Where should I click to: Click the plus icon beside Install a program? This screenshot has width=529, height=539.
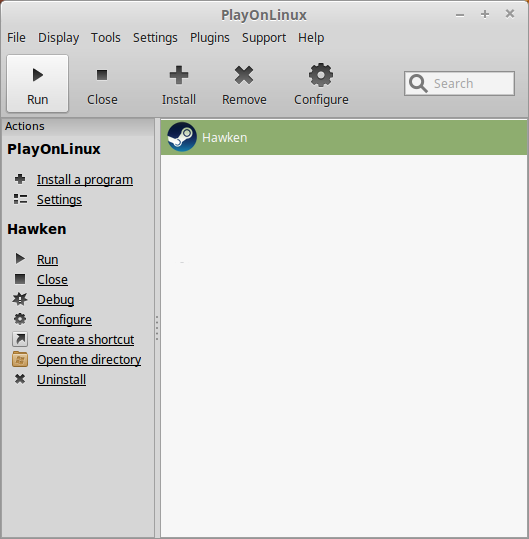pyautogui.click(x=20, y=179)
